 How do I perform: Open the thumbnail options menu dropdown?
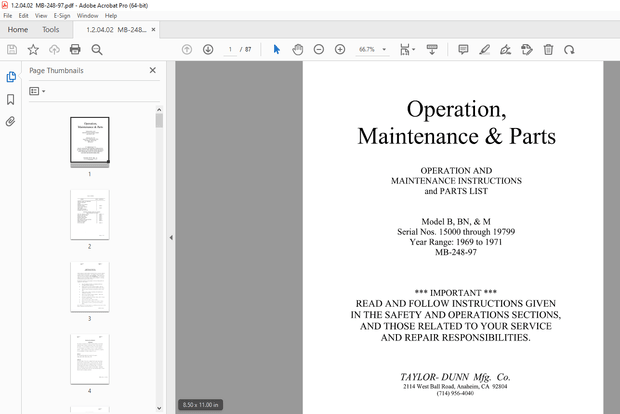pyautogui.click(x=37, y=91)
